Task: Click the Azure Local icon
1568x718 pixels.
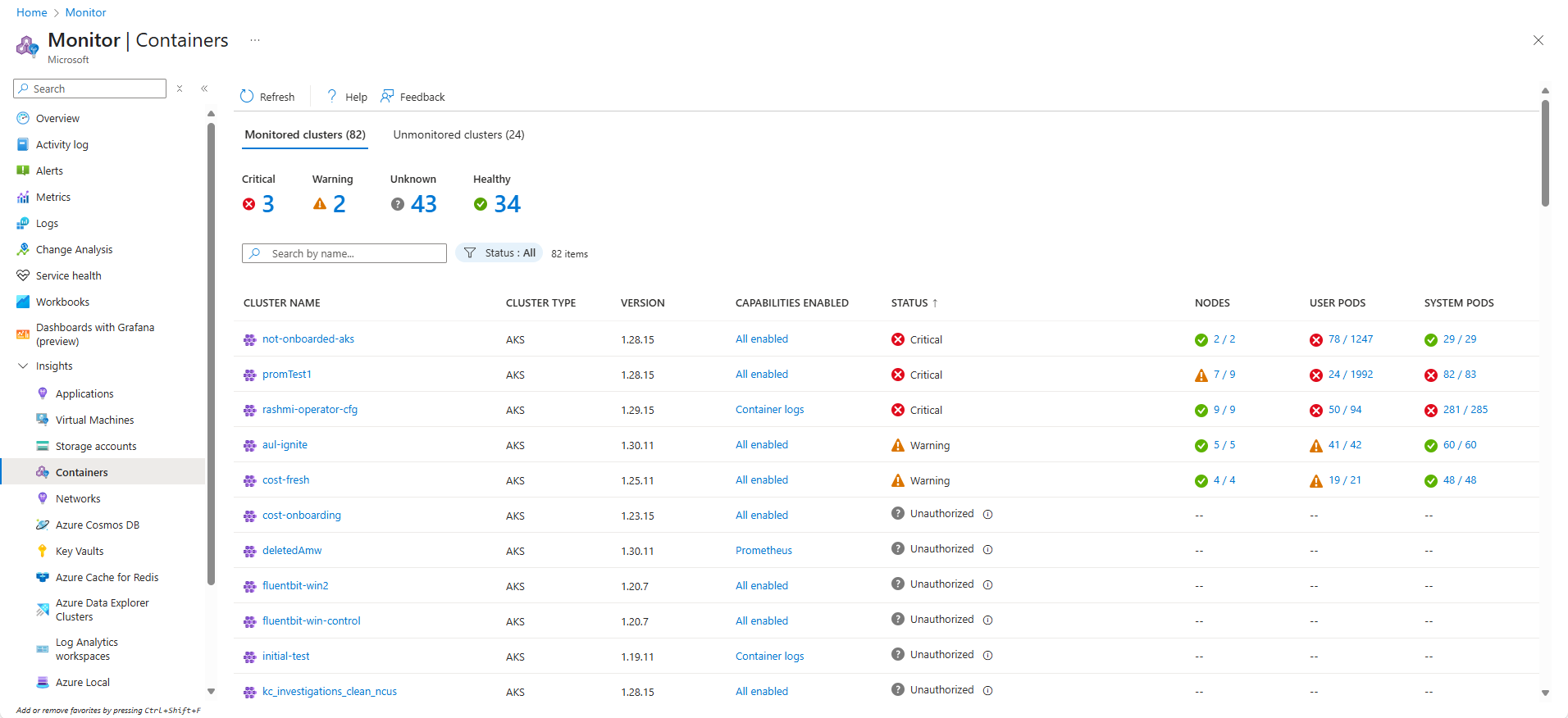Action: pos(43,682)
